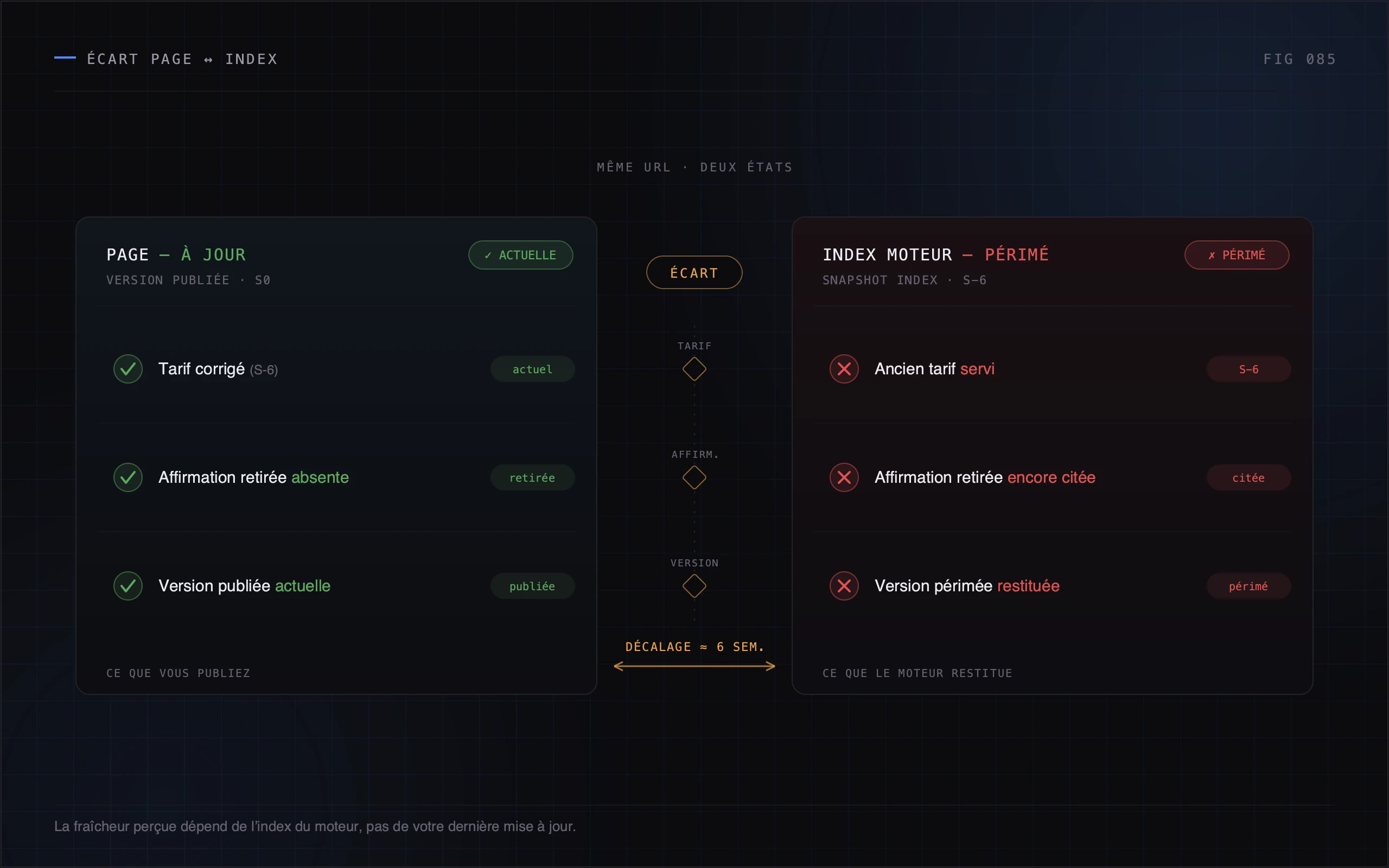Viewport: 1389px width, 868px height.
Task: Click the green 'actuel' tag
Action: (x=532, y=368)
